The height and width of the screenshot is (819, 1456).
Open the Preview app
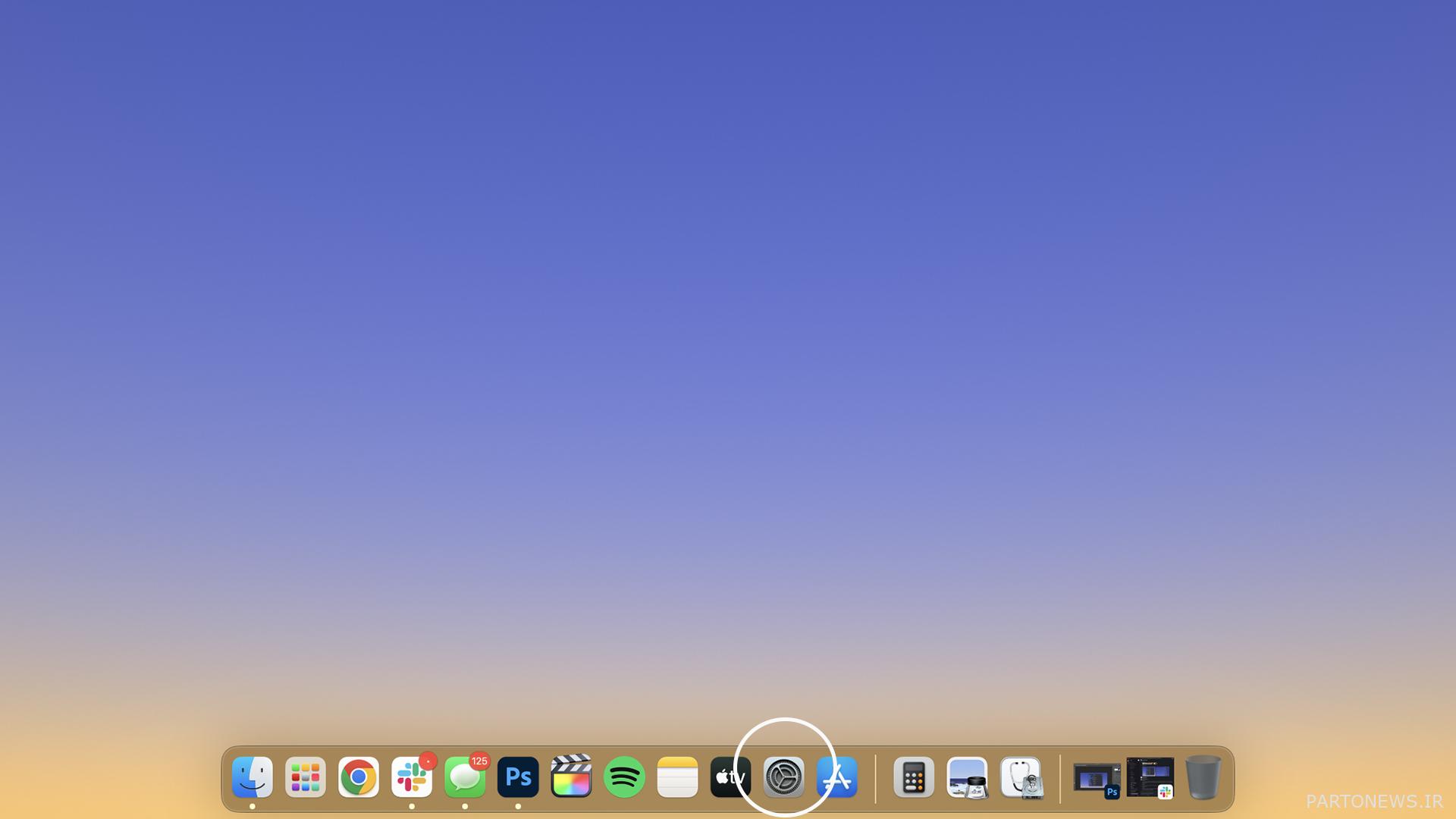tap(967, 777)
